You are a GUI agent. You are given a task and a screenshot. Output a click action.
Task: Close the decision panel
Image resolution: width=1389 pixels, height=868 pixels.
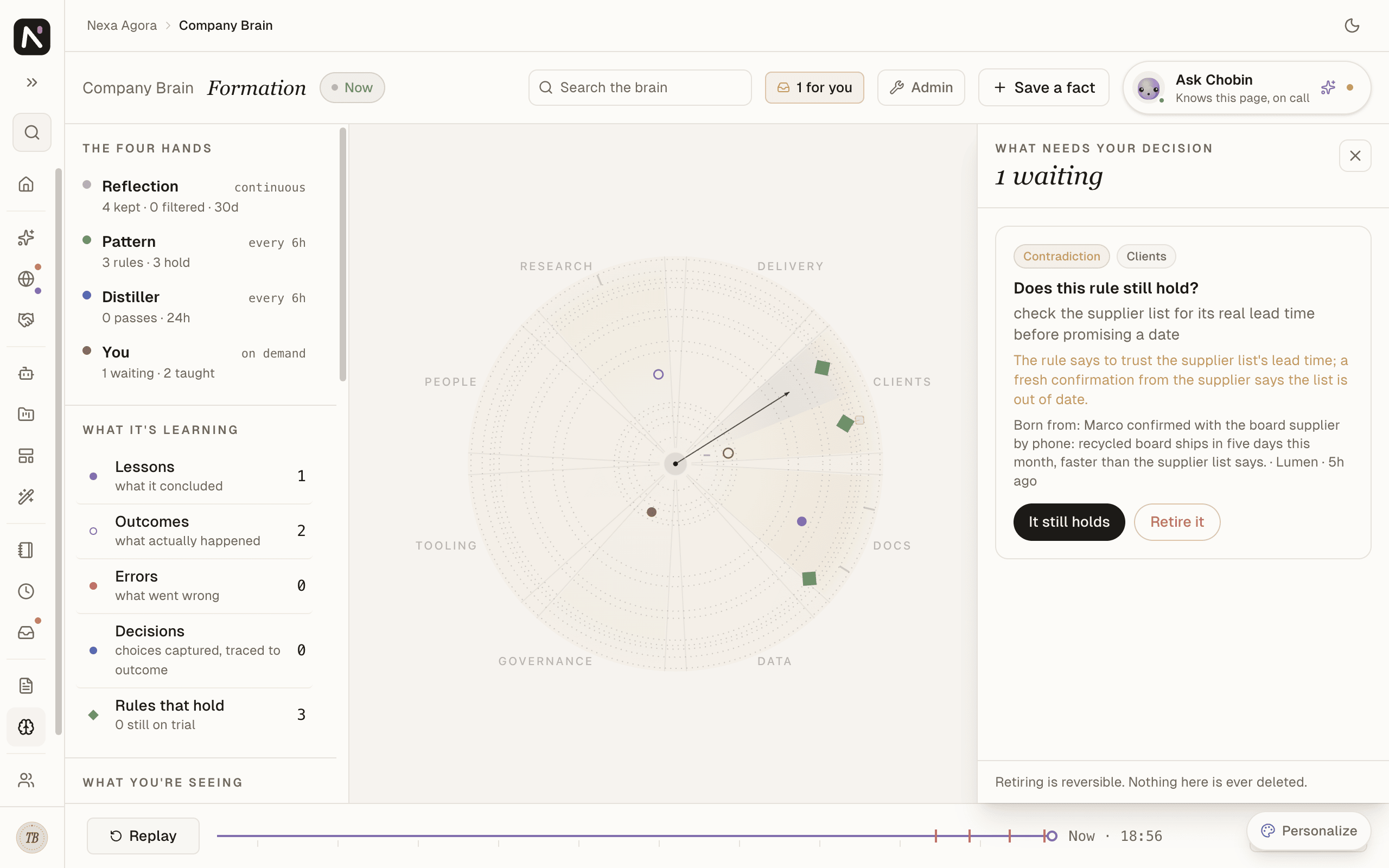coord(1355,156)
